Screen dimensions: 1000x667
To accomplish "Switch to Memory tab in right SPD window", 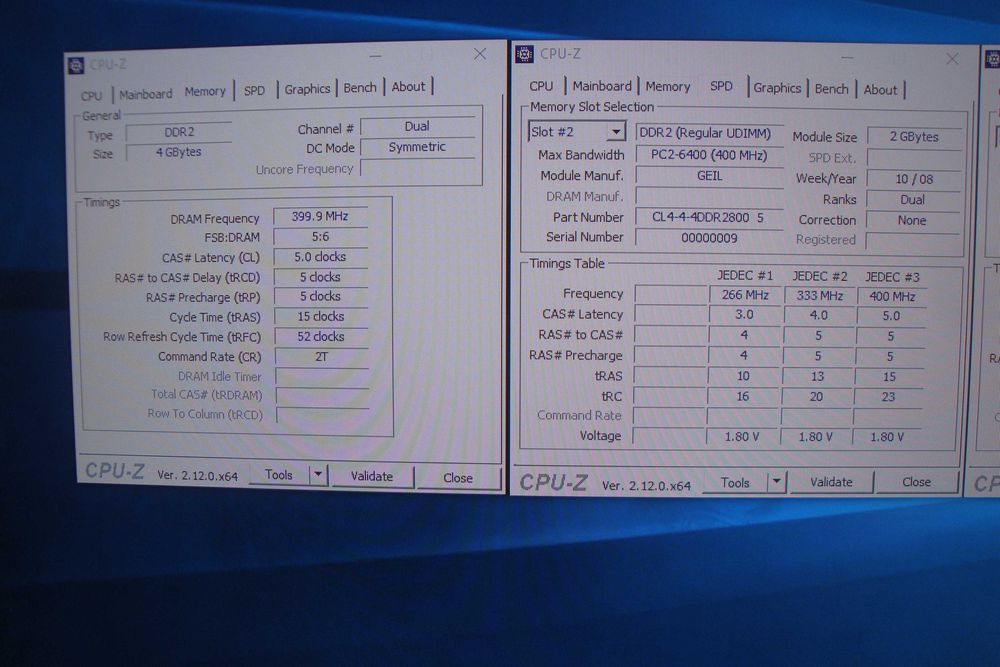I will coord(668,87).
